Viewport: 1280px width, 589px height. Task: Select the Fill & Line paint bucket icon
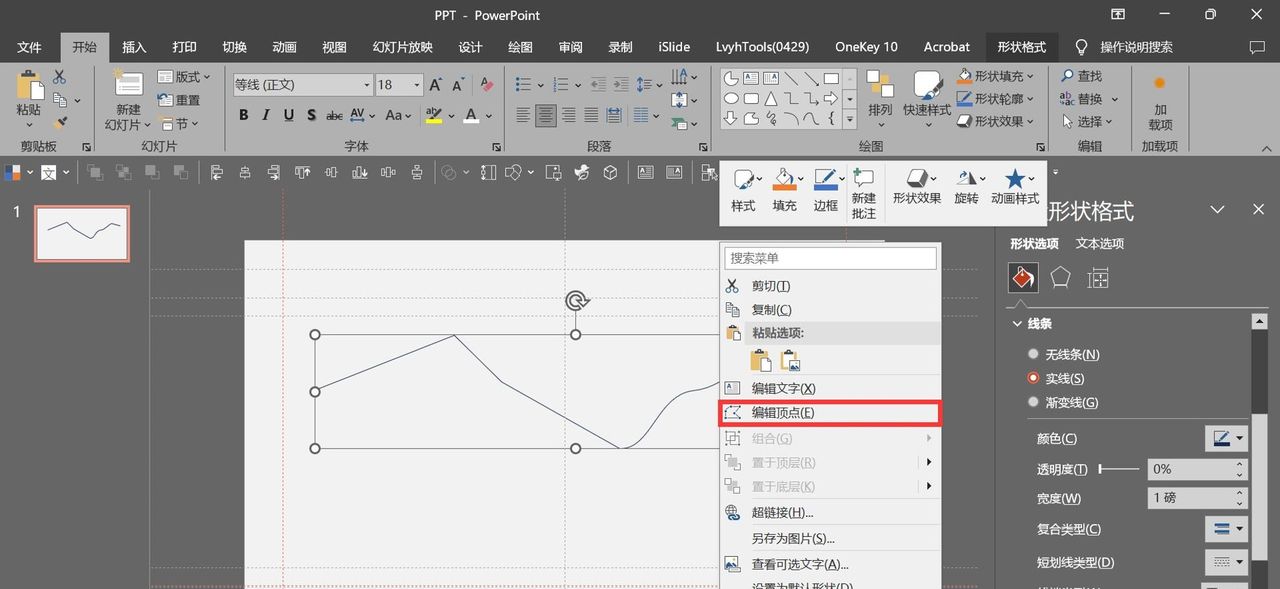(1023, 278)
